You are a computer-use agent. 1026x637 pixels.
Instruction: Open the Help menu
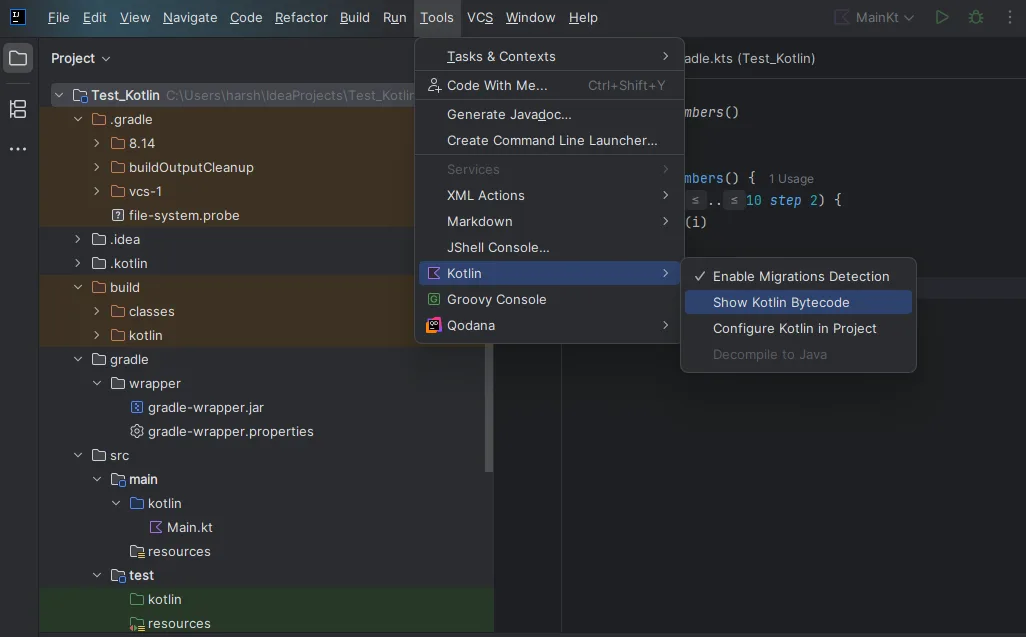583,18
